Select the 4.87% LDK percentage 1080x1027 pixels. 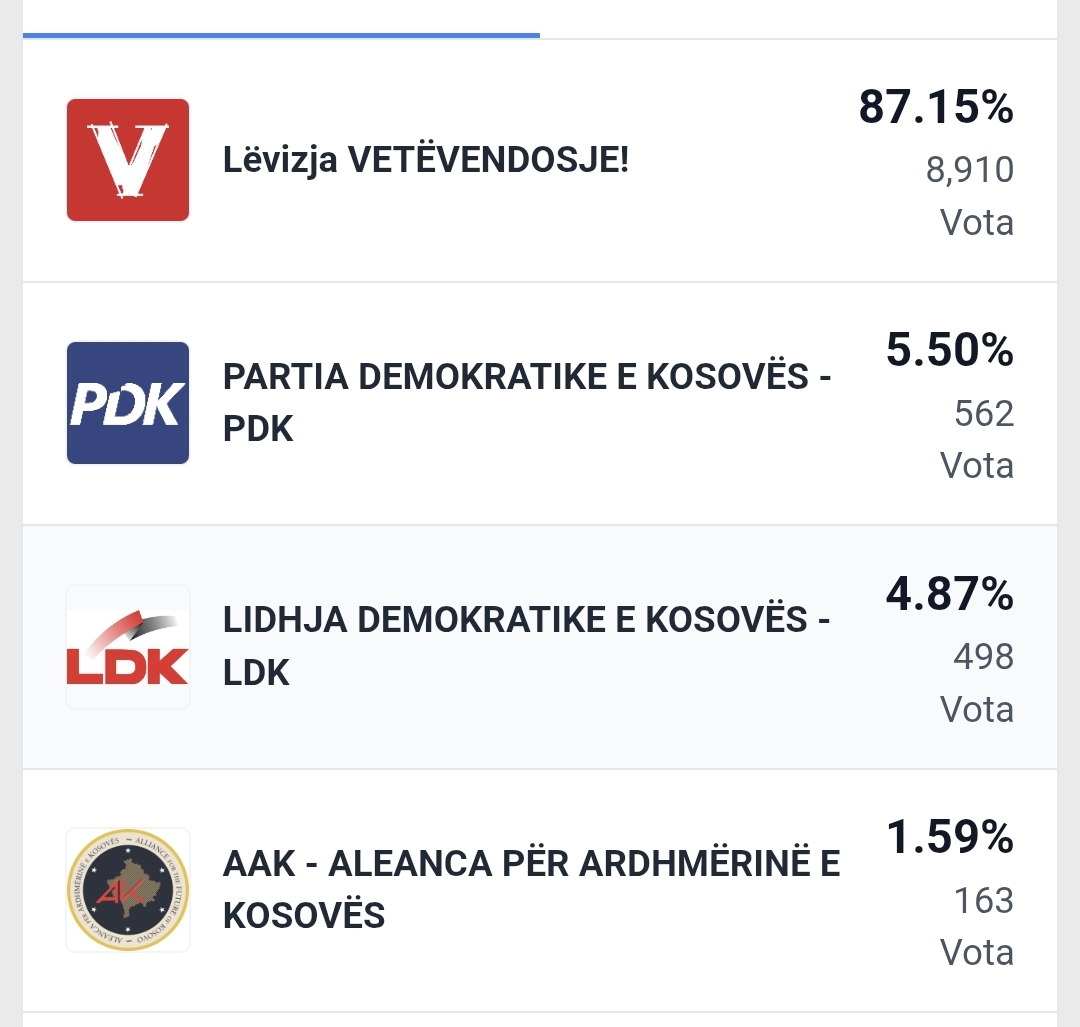[x=949, y=594]
